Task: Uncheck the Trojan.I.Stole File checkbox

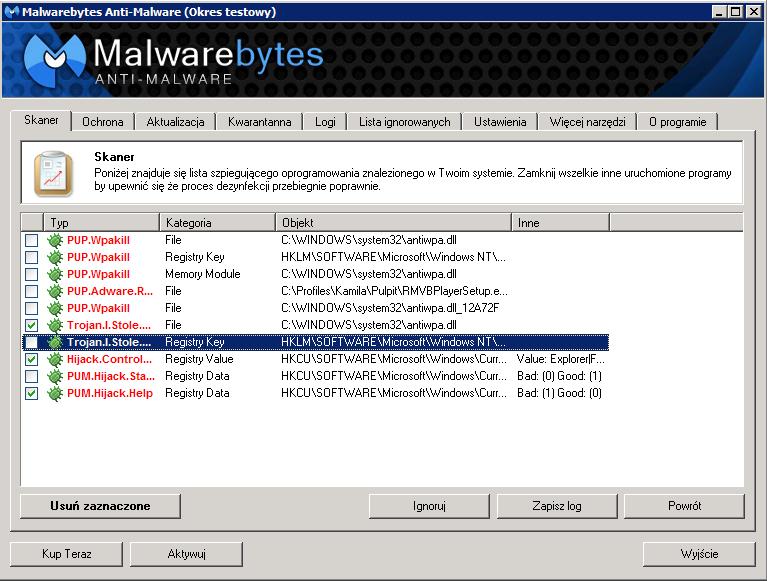Action: tap(31, 325)
